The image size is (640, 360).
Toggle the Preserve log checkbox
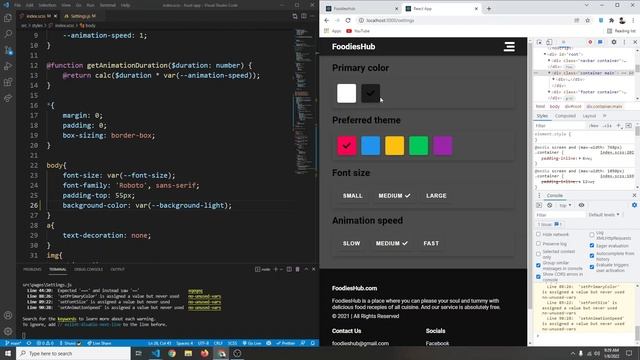point(538,244)
